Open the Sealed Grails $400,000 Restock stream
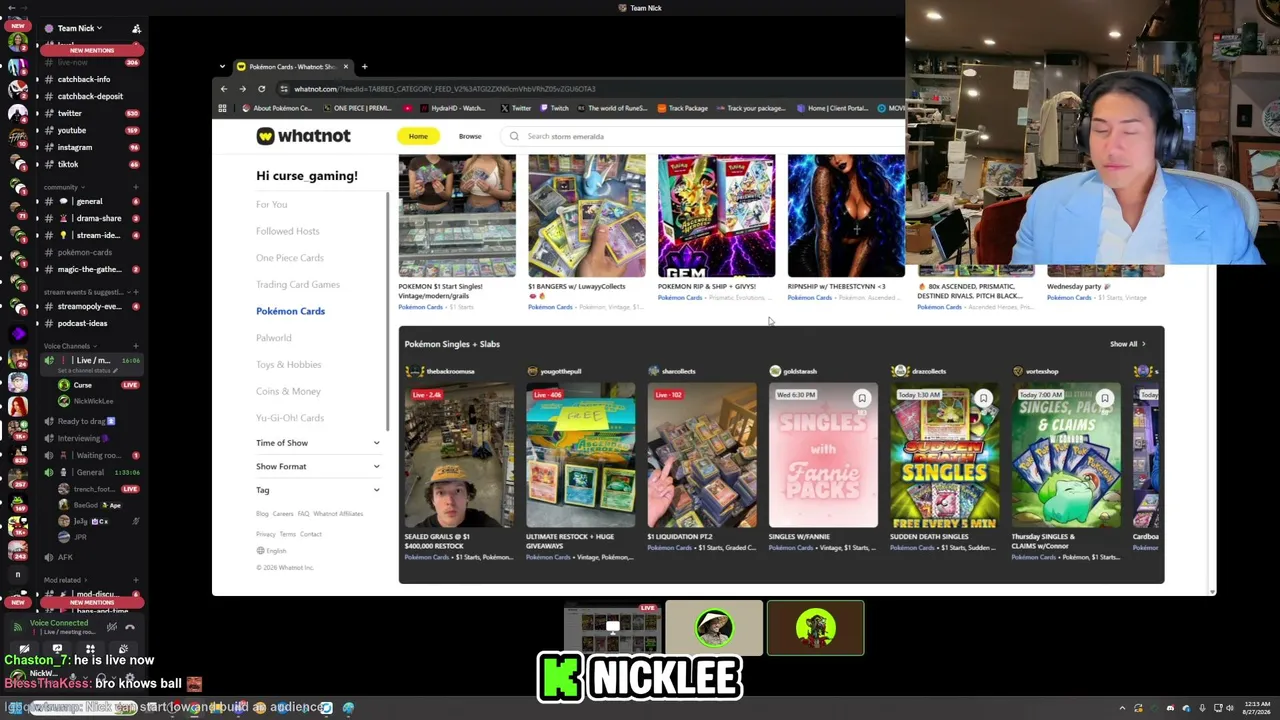Screen dimensions: 1280x720 pyautogui.click(x=457, y=455)
